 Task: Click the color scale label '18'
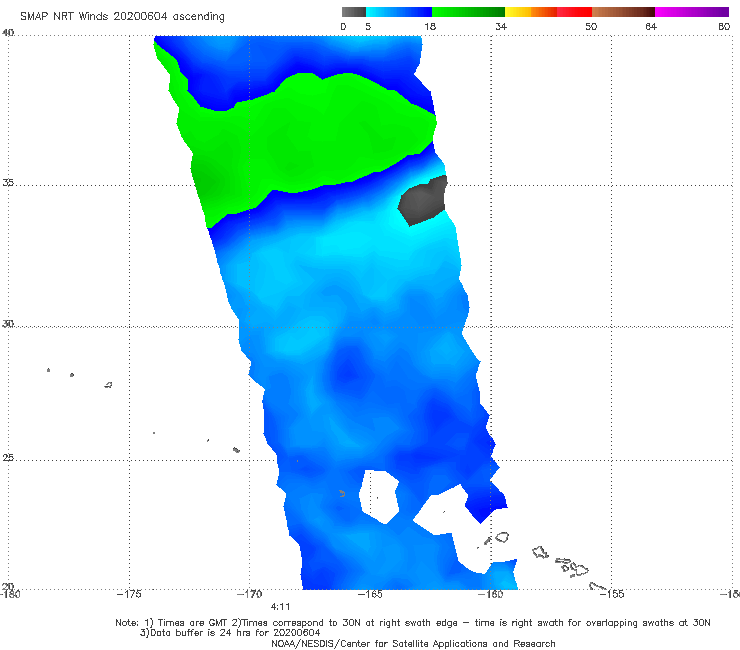point(430,27)
